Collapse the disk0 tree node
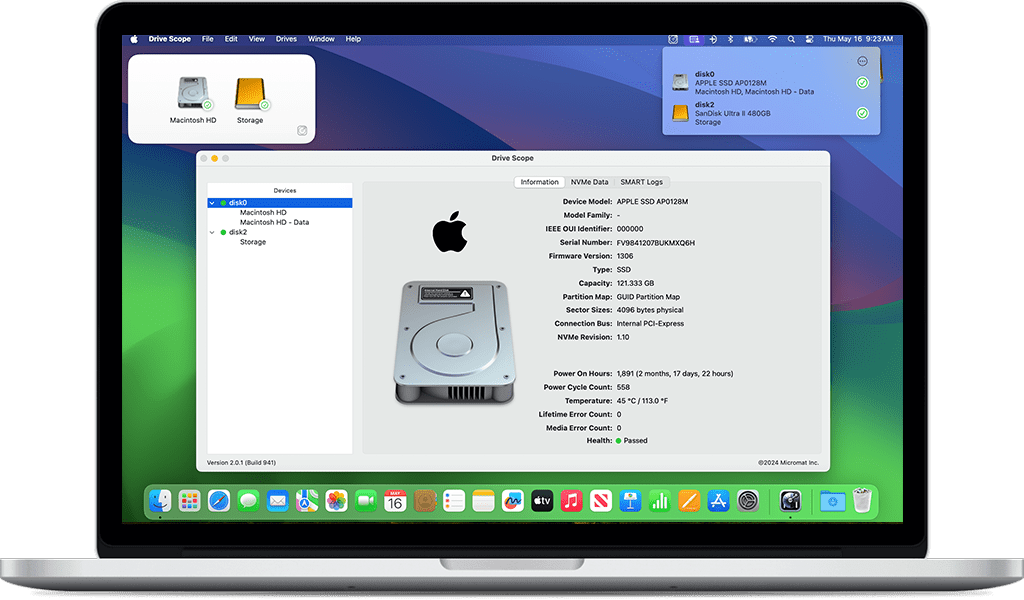The image size is (1024, 600). click(212, 203)
